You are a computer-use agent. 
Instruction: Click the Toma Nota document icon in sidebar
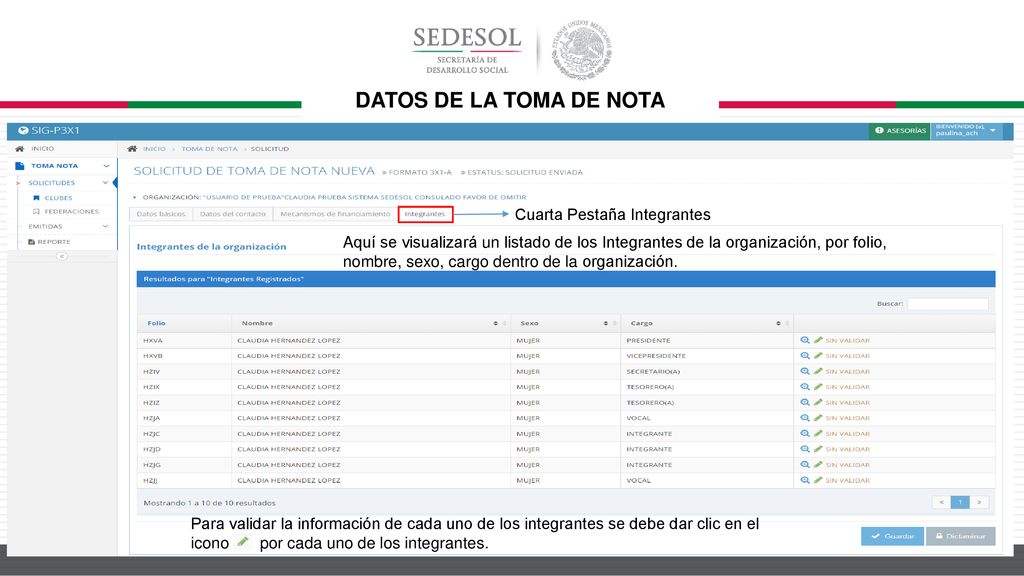click(20, 166)
